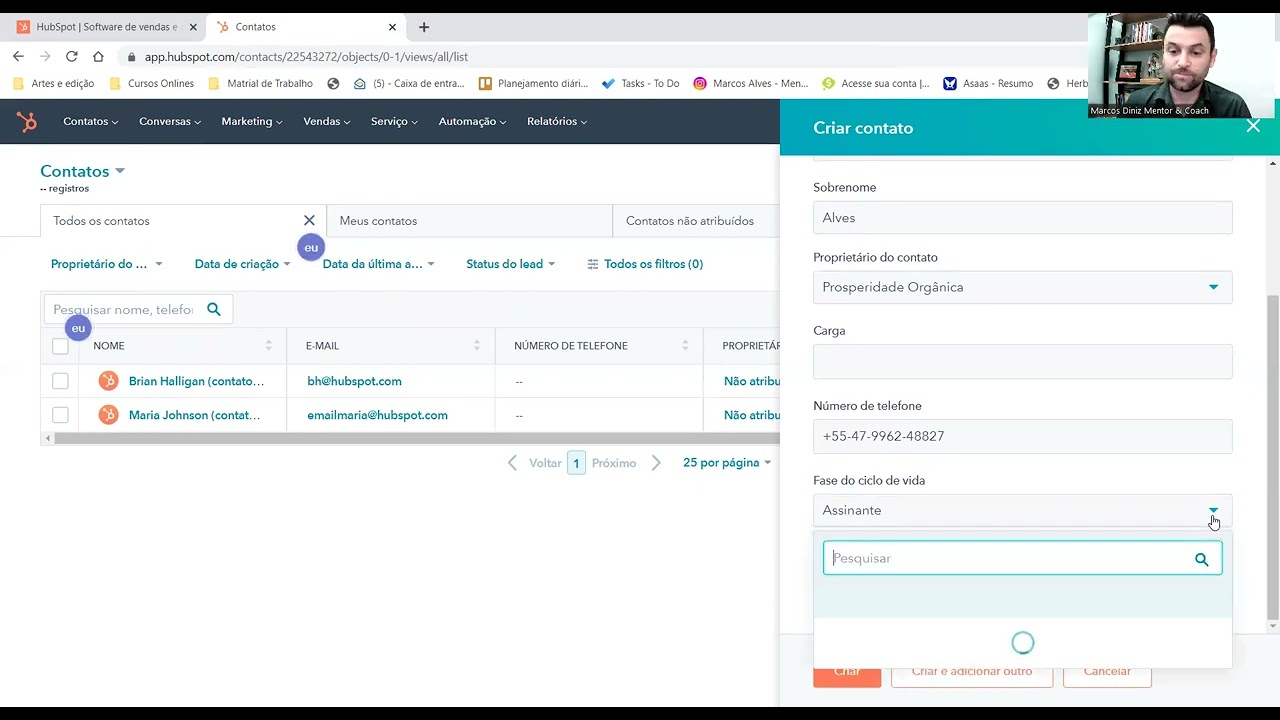Click Brian Halligan's HubSpot avatar icon
This screenshot has height=720, width=1280.
coord(108,381)
